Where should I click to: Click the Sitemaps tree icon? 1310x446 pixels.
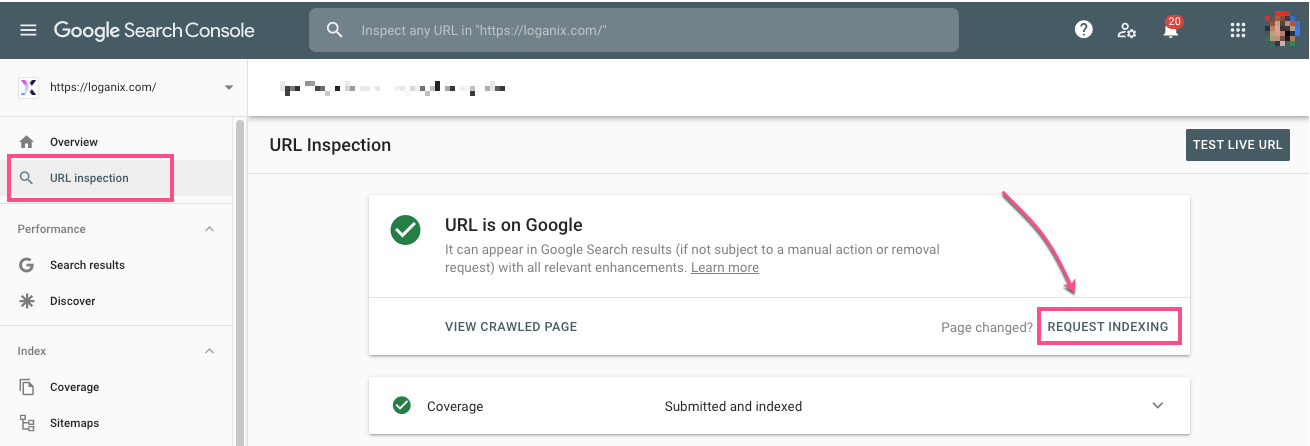click(27, 423)
